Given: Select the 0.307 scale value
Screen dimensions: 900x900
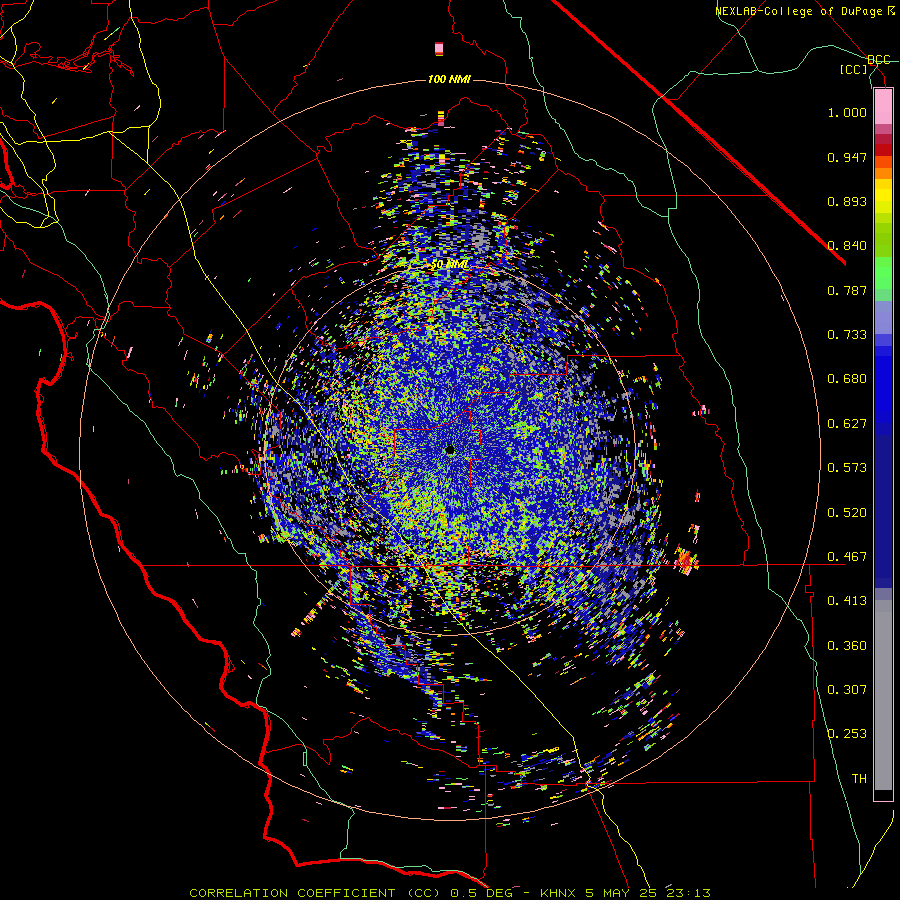Looking at the screenshot, I should [x=847, y=690].
